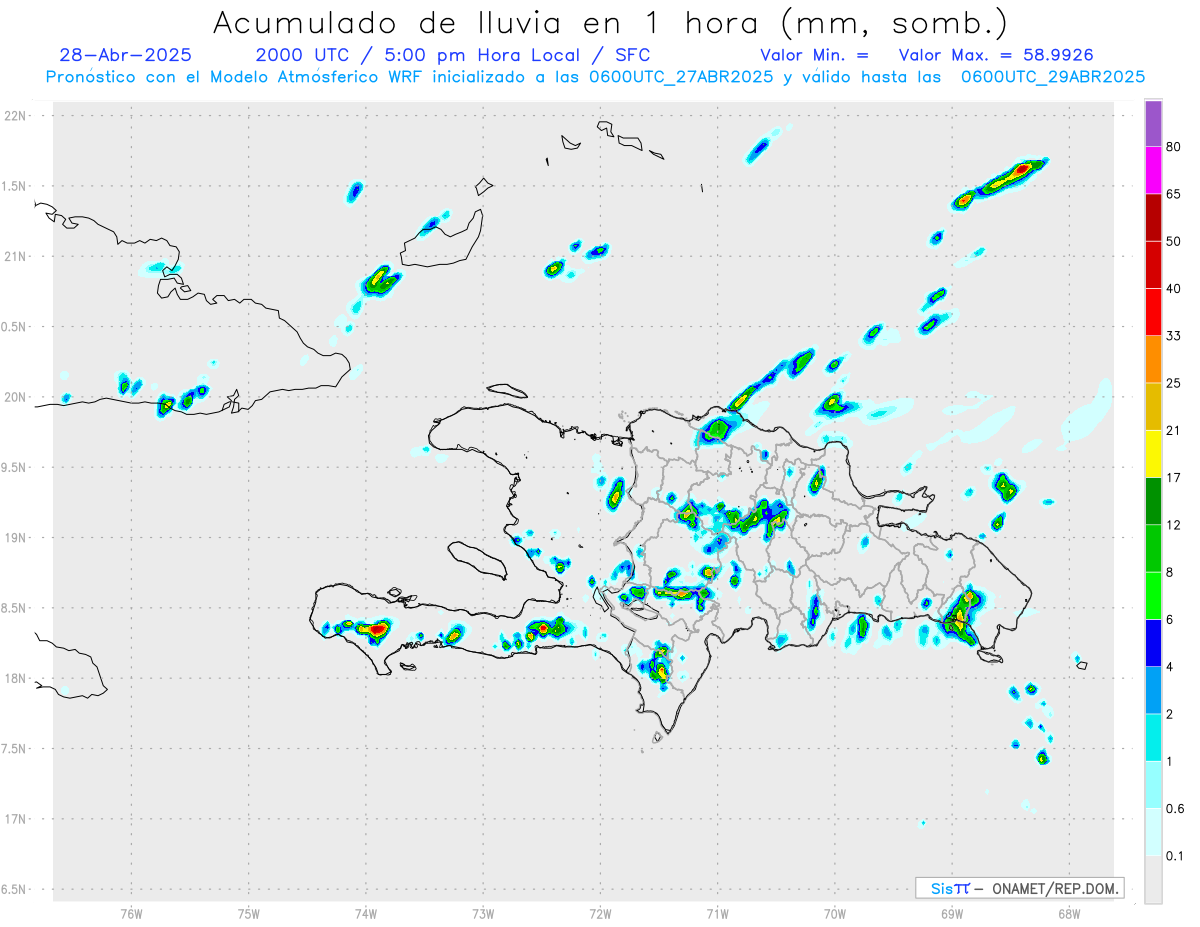Click the '22N' latitude label
This screenshot has height=927, width=1200.
tap(16, 115)
